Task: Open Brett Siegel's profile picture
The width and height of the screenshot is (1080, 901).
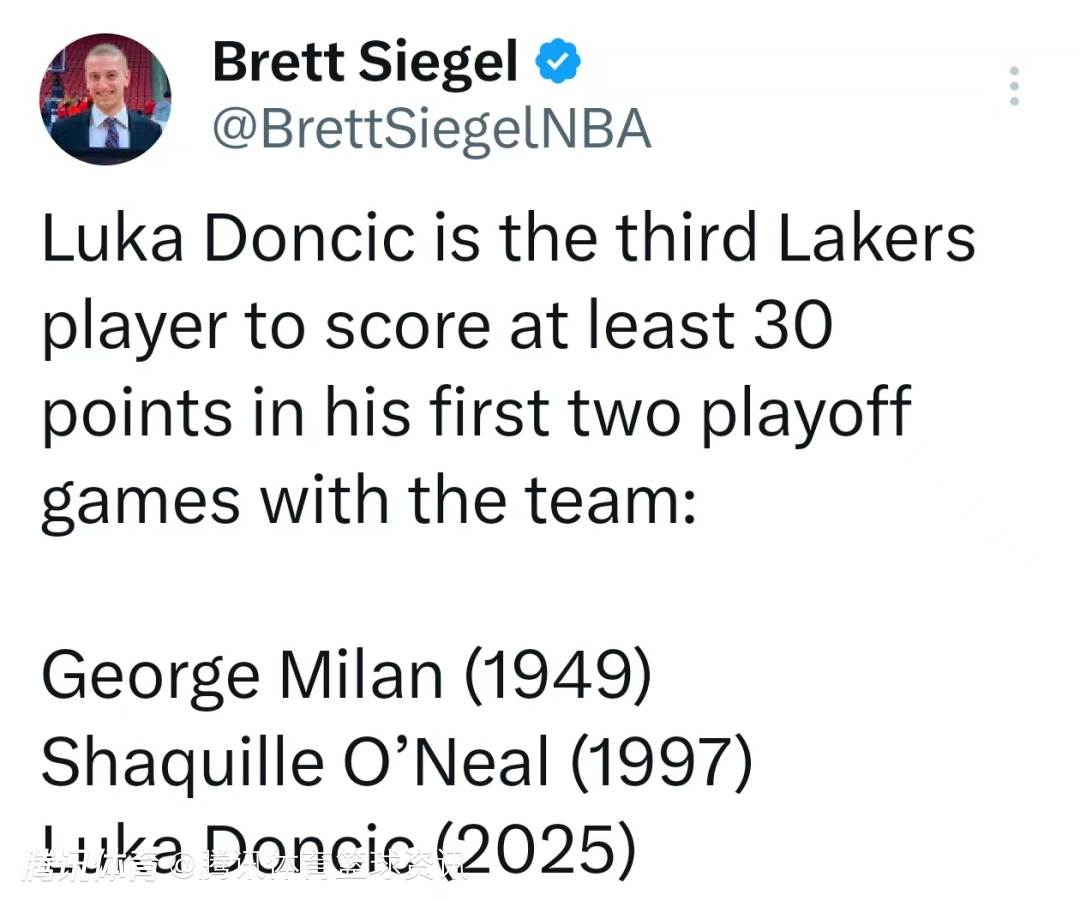Action: coord(105,98)
